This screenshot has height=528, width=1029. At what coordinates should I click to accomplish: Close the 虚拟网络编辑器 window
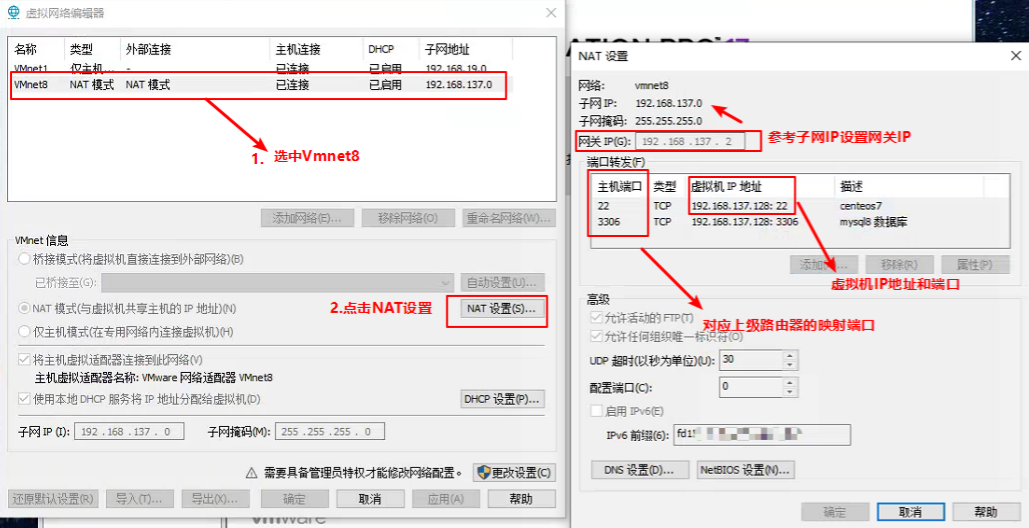(x=550, y=12)
